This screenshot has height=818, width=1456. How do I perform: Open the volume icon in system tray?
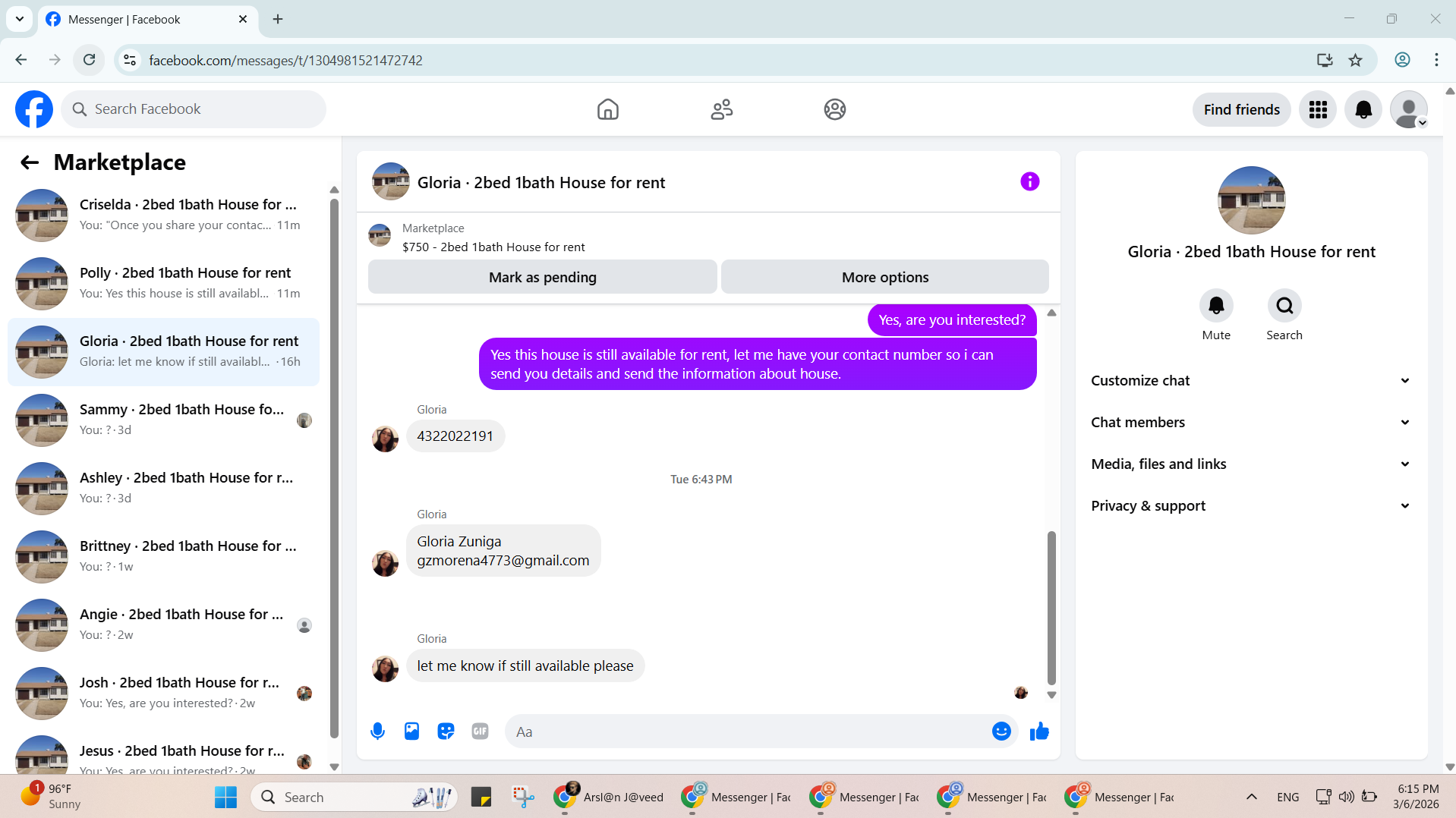pos(1346,797)
